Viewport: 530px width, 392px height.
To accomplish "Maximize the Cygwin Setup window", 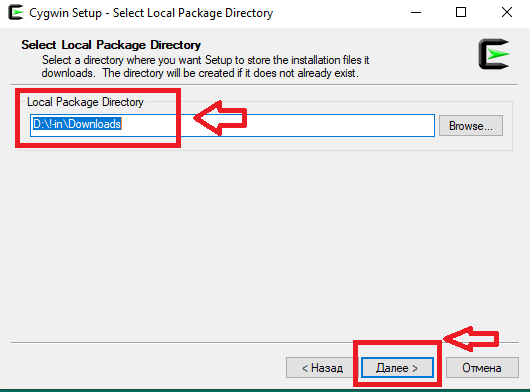I will coord(461,13).
